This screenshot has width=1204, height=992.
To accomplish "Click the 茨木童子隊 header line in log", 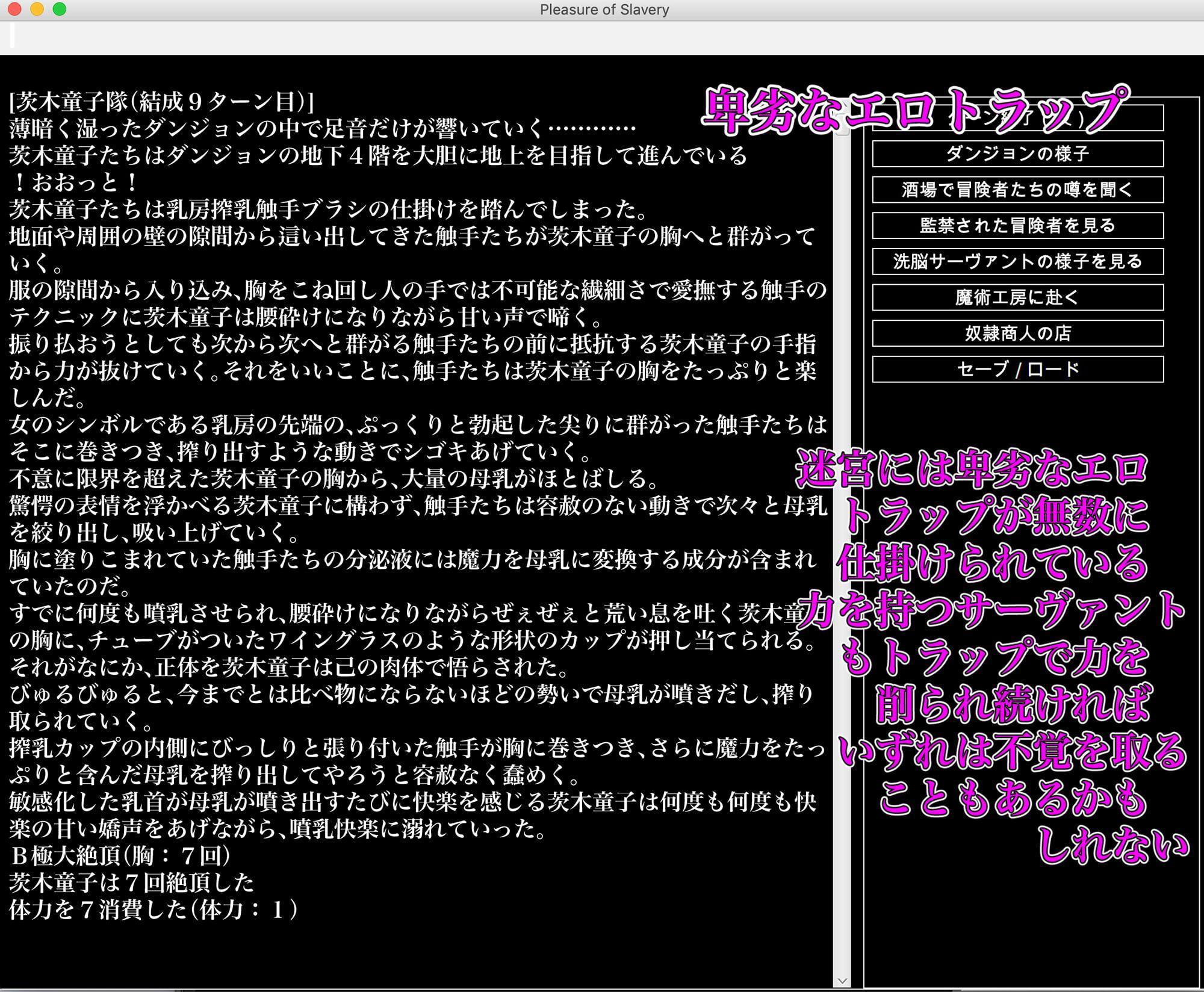I will (x=161, y=102).
